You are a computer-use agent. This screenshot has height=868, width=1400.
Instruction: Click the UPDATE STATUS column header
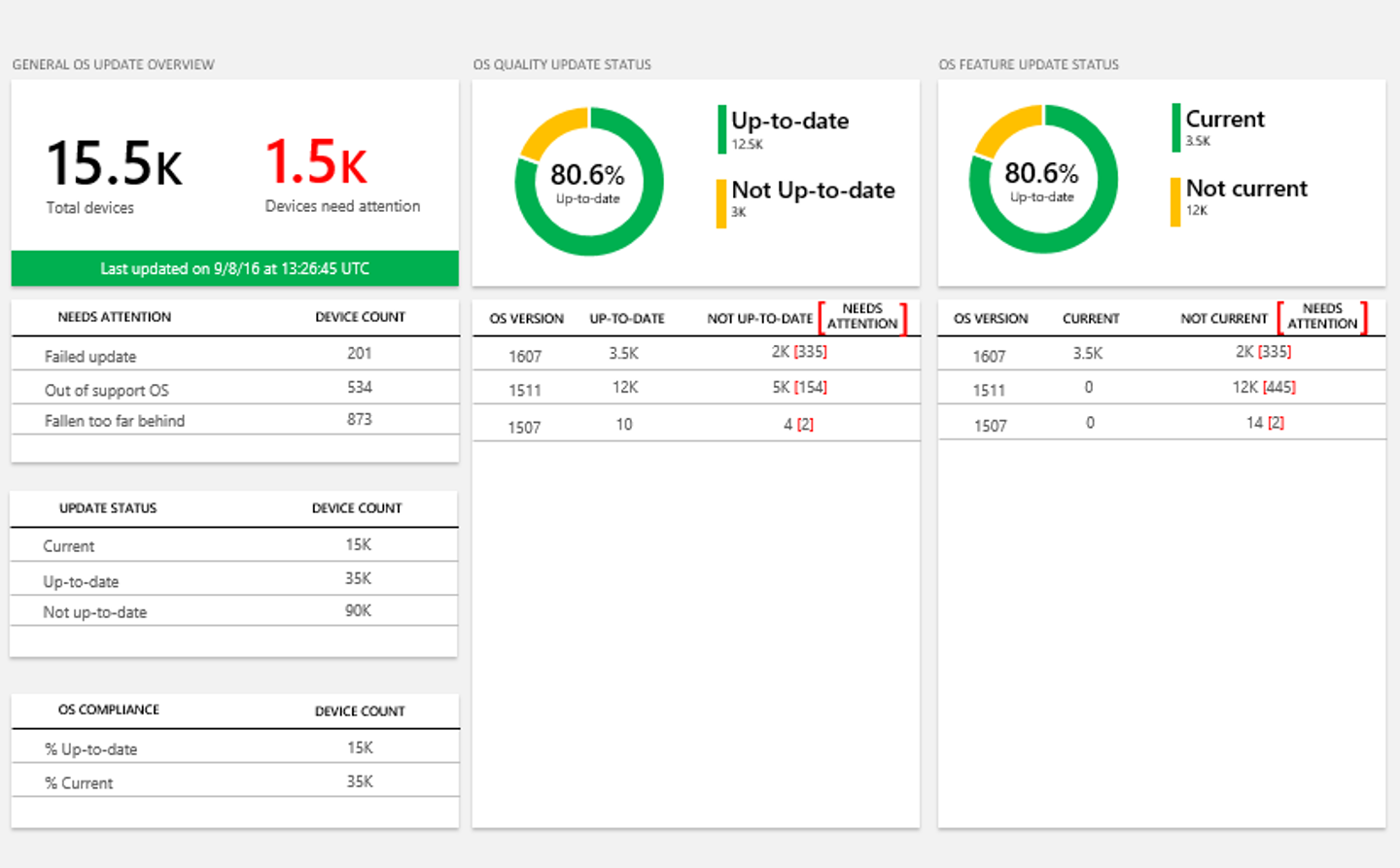[x=108, y=508]
